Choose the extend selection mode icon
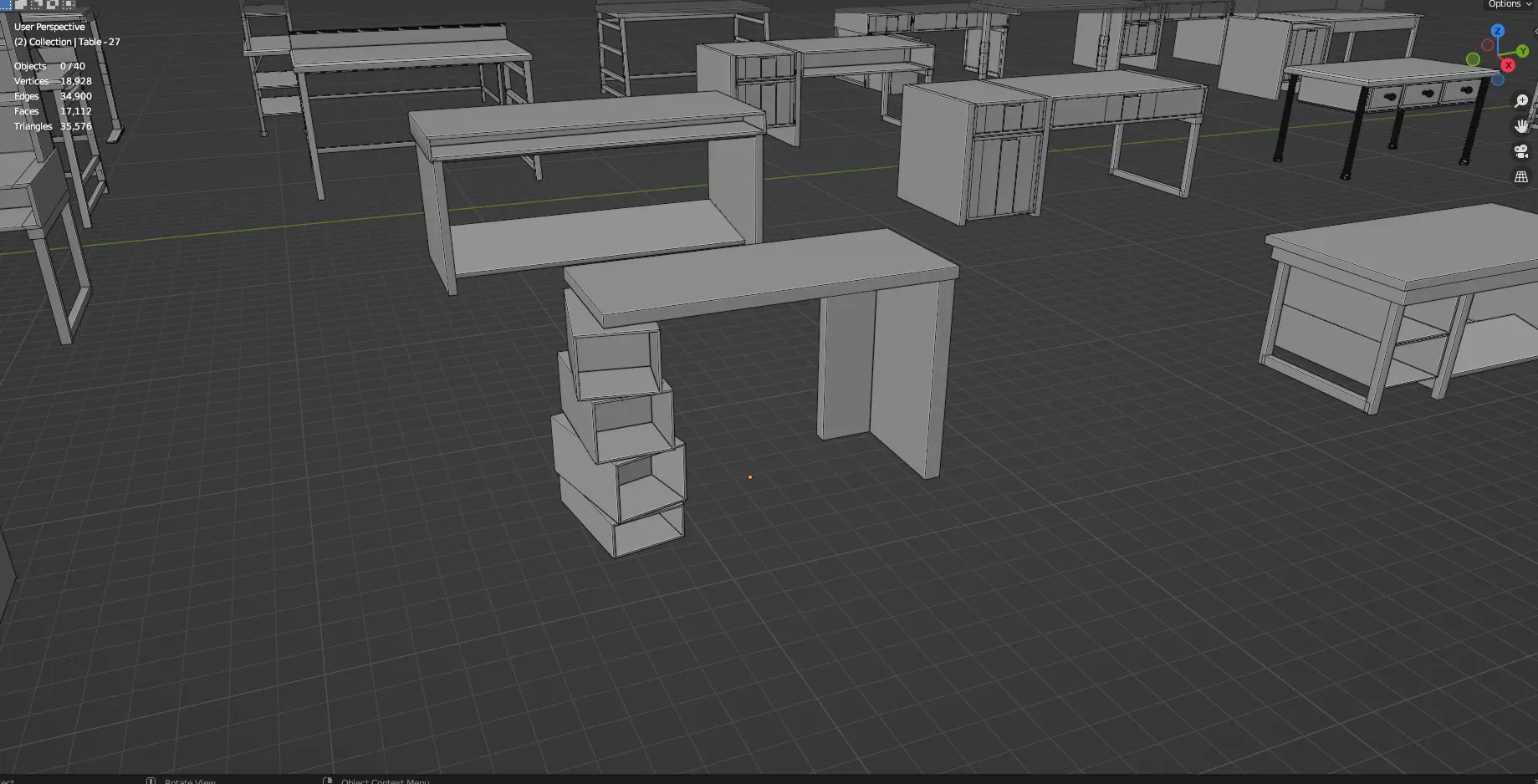 21,4
